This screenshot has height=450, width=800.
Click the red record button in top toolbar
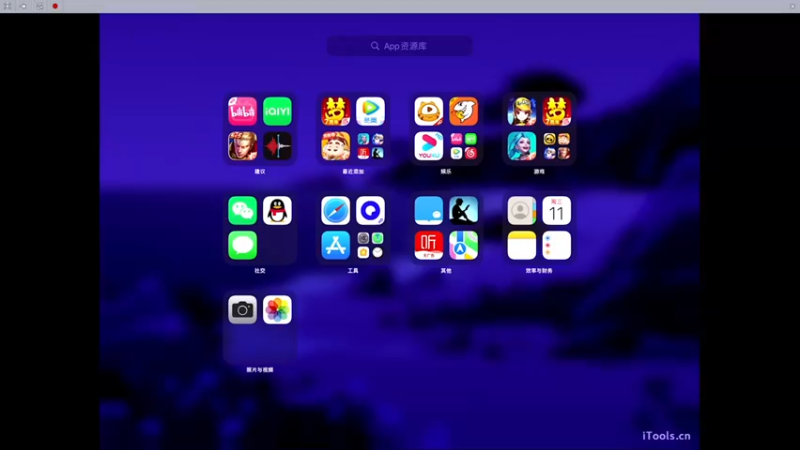tap(55, 6)
